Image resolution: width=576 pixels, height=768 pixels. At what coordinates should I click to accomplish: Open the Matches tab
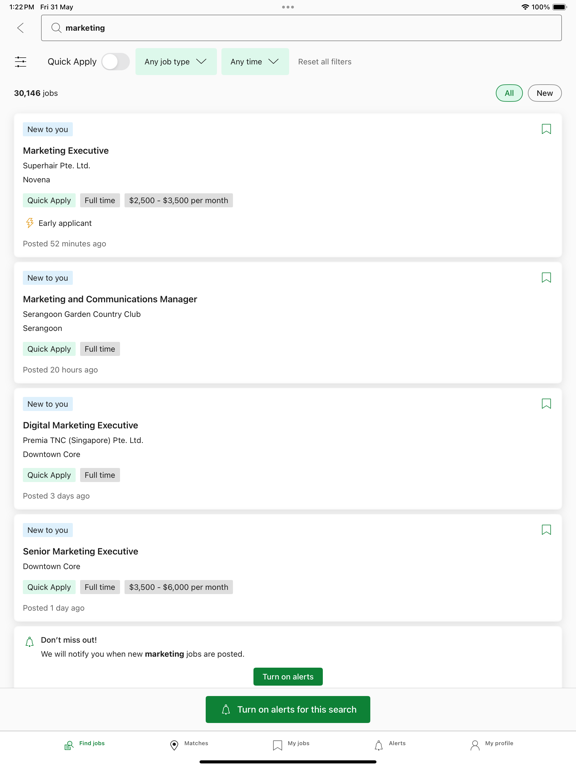[189, 744]
